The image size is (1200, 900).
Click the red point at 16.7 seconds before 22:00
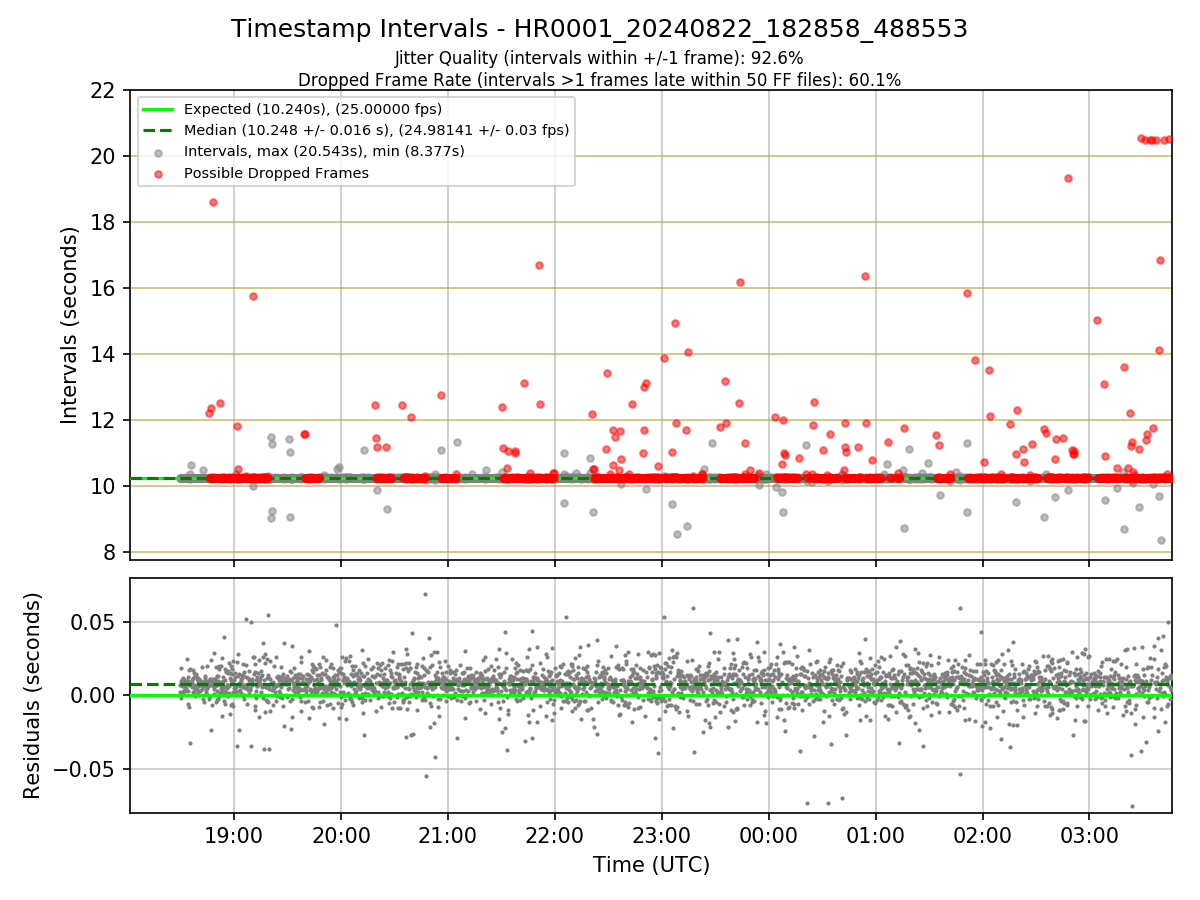(539, 265)
